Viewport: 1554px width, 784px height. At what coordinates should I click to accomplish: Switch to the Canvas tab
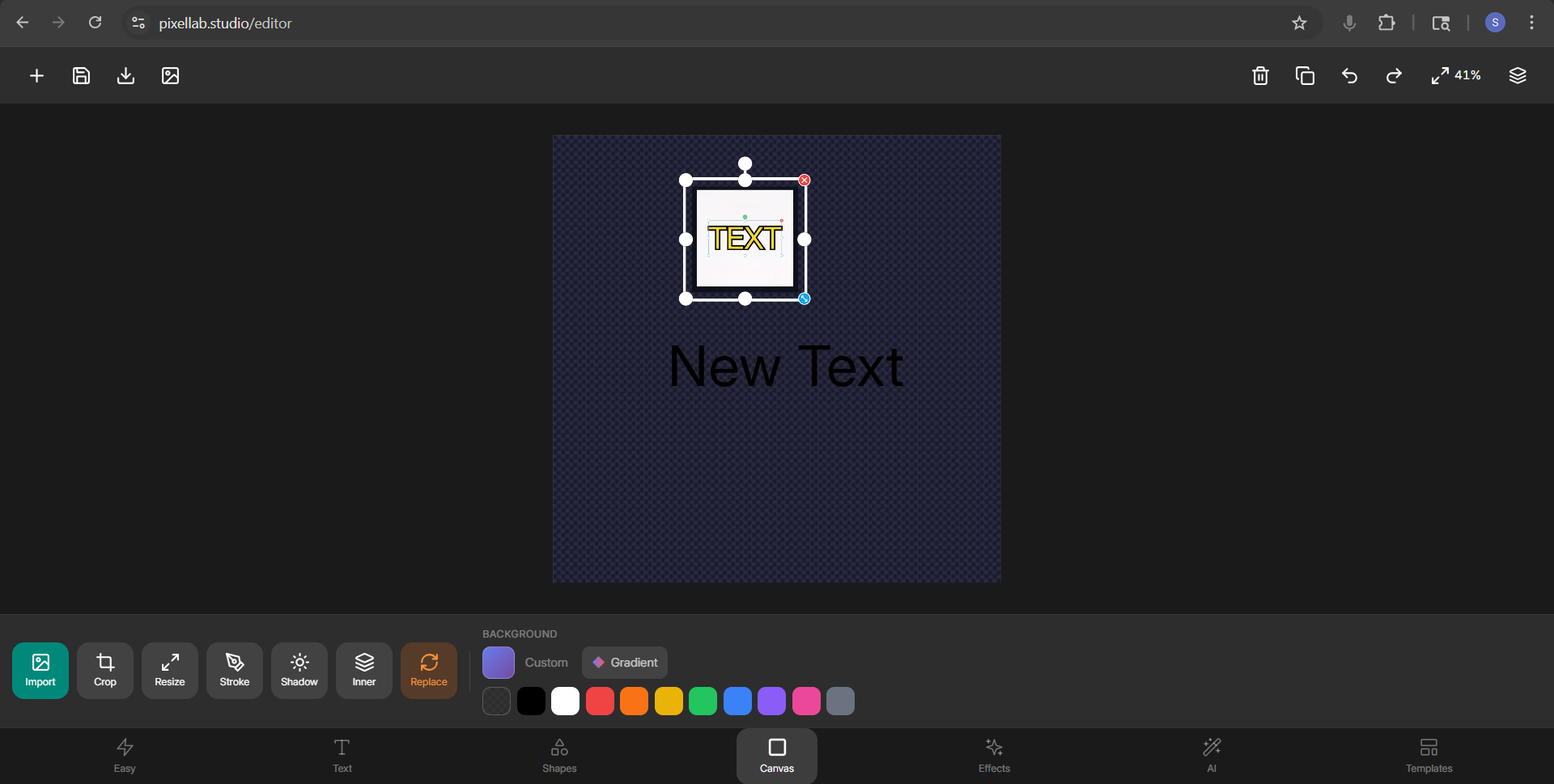777,756
